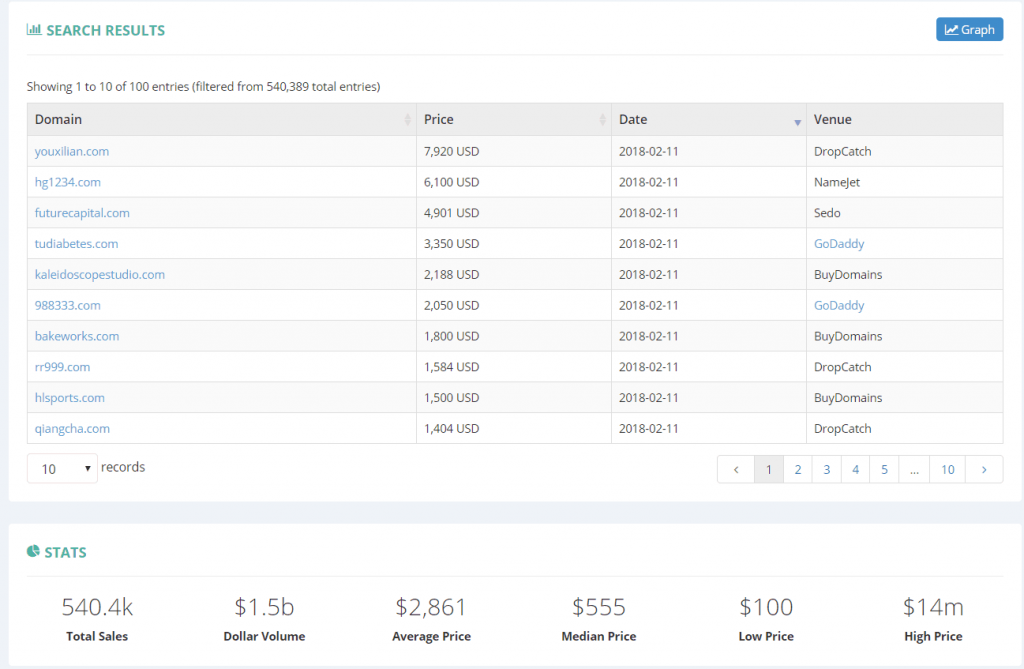
Task: Open futurecapital.com domain link
Action: pos(82,213)
